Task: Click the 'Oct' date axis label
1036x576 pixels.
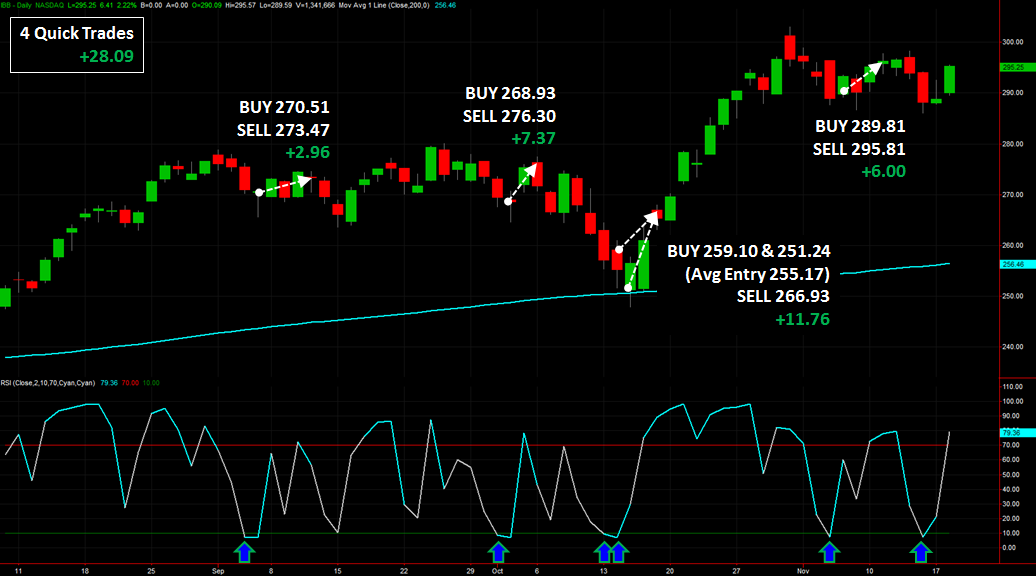Action: tap(498, 571)
